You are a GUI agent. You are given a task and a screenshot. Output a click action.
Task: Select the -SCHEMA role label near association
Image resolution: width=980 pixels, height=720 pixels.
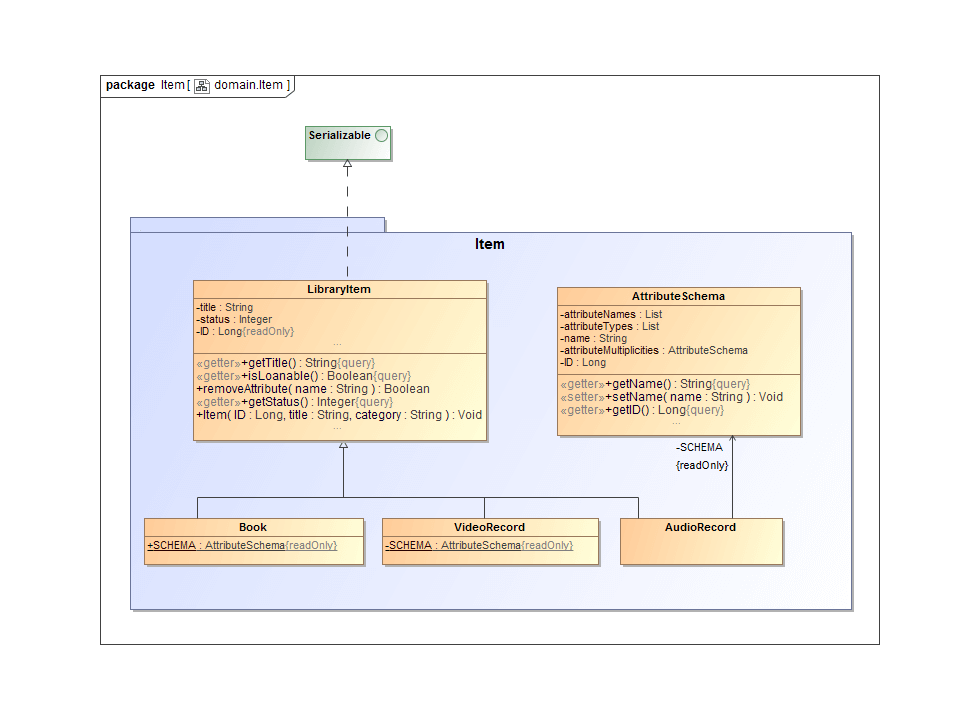pyautogui.click(x=698, y=447)
